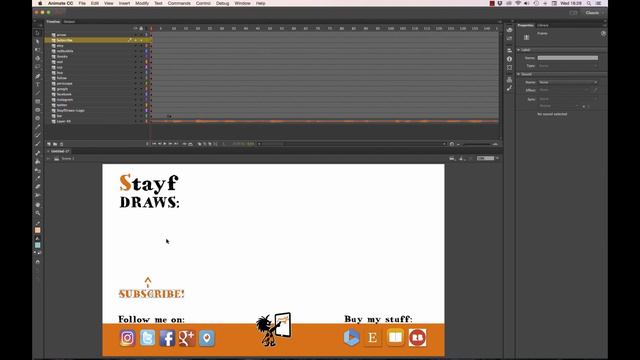Select the Line tool
The width and height of the screenshot is (640, 360).
38,93
